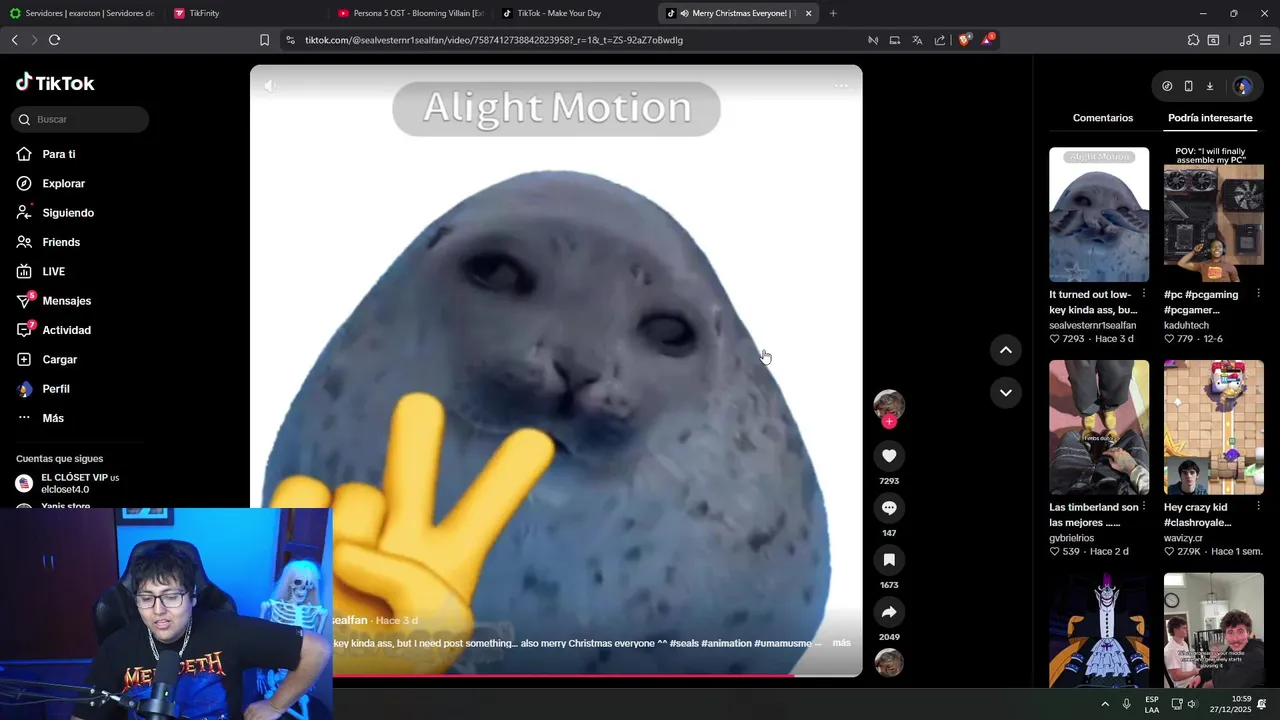Save video with bookmark icon

889,560
